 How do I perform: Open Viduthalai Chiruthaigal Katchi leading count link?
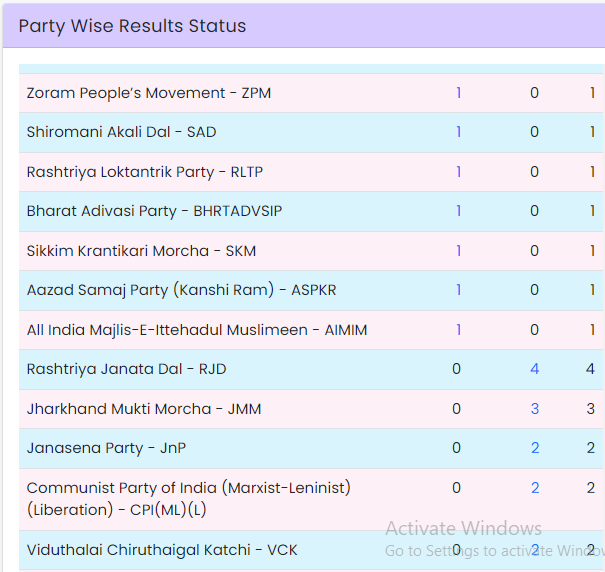(x=535, y=550)
